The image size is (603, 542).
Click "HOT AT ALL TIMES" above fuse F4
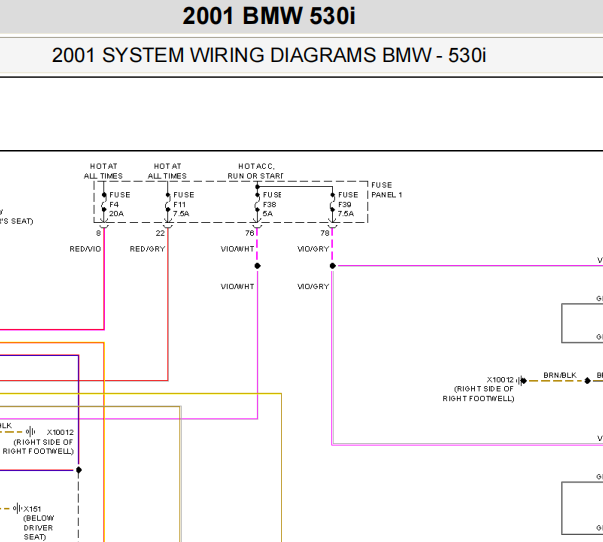coord(103,171)
